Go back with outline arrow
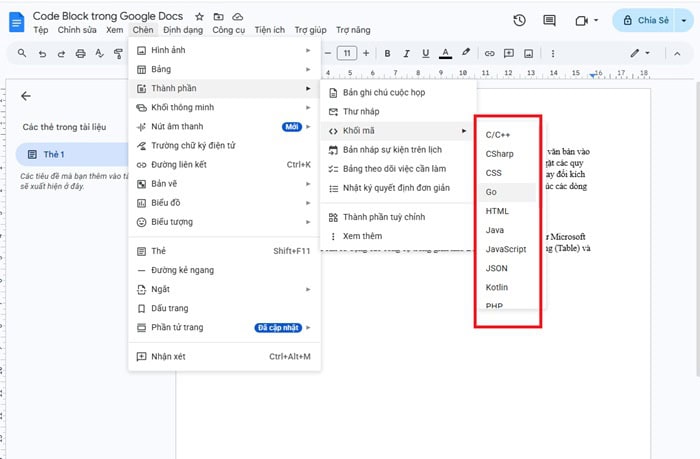 coord(26,96)
